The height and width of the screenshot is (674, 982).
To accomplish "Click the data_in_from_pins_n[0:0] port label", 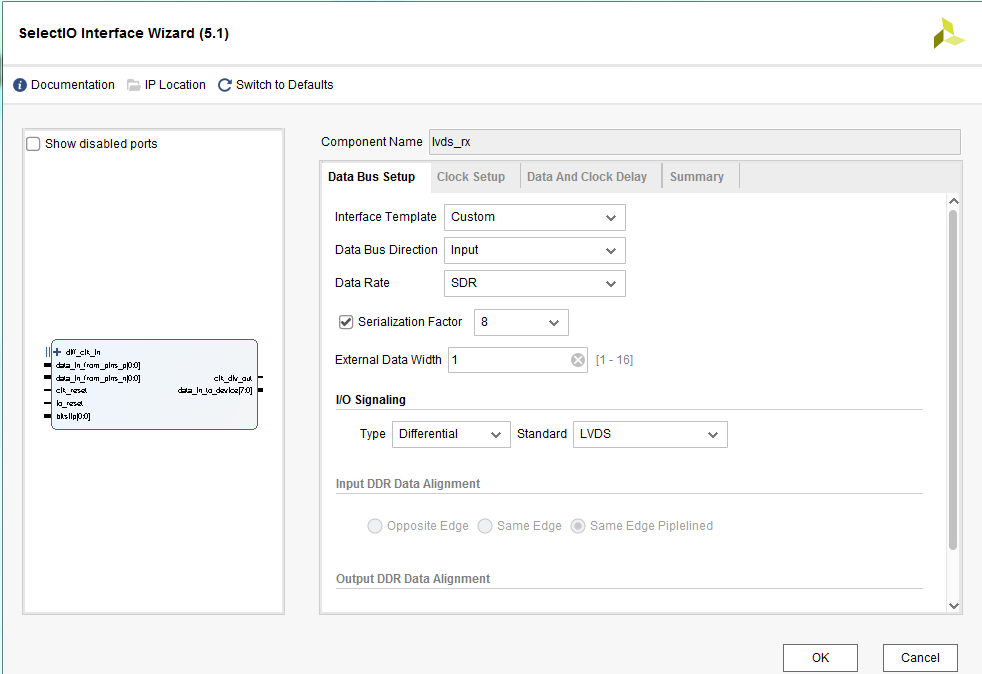I will click(x=98, y=378).
